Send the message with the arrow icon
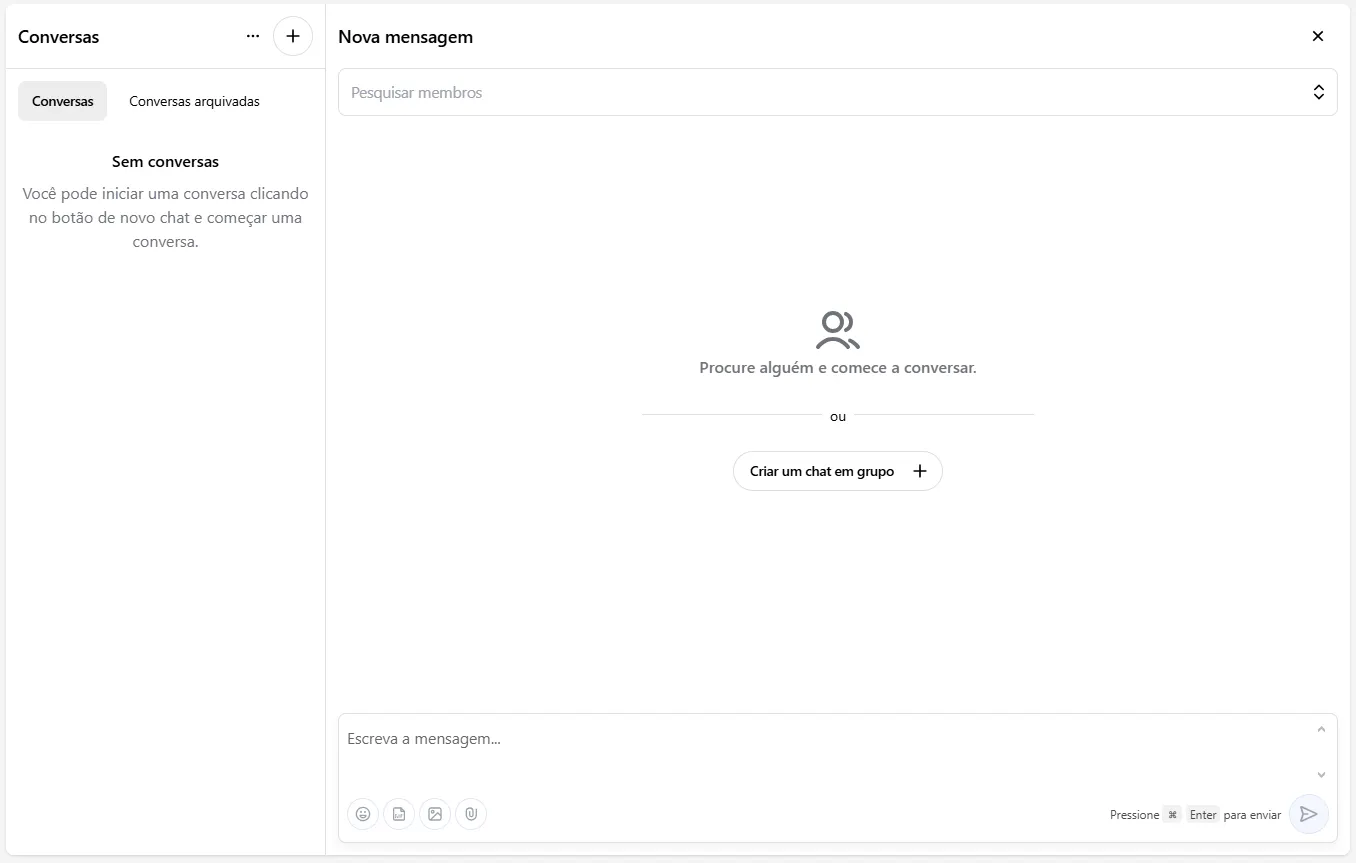This screenshot has width=1356, height=863. pos(1308,814)
